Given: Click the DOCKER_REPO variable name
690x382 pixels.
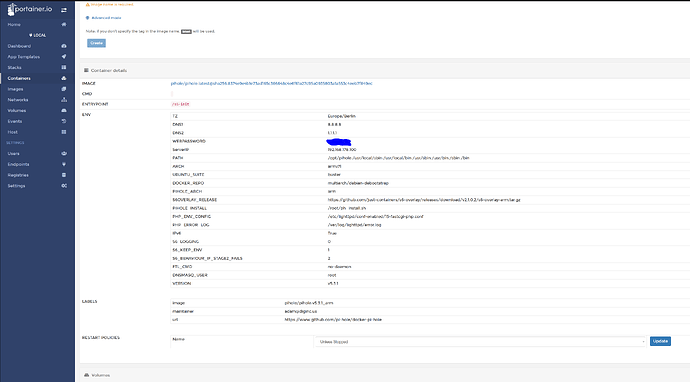Looking at the screenshot, I should click(188, 183).
